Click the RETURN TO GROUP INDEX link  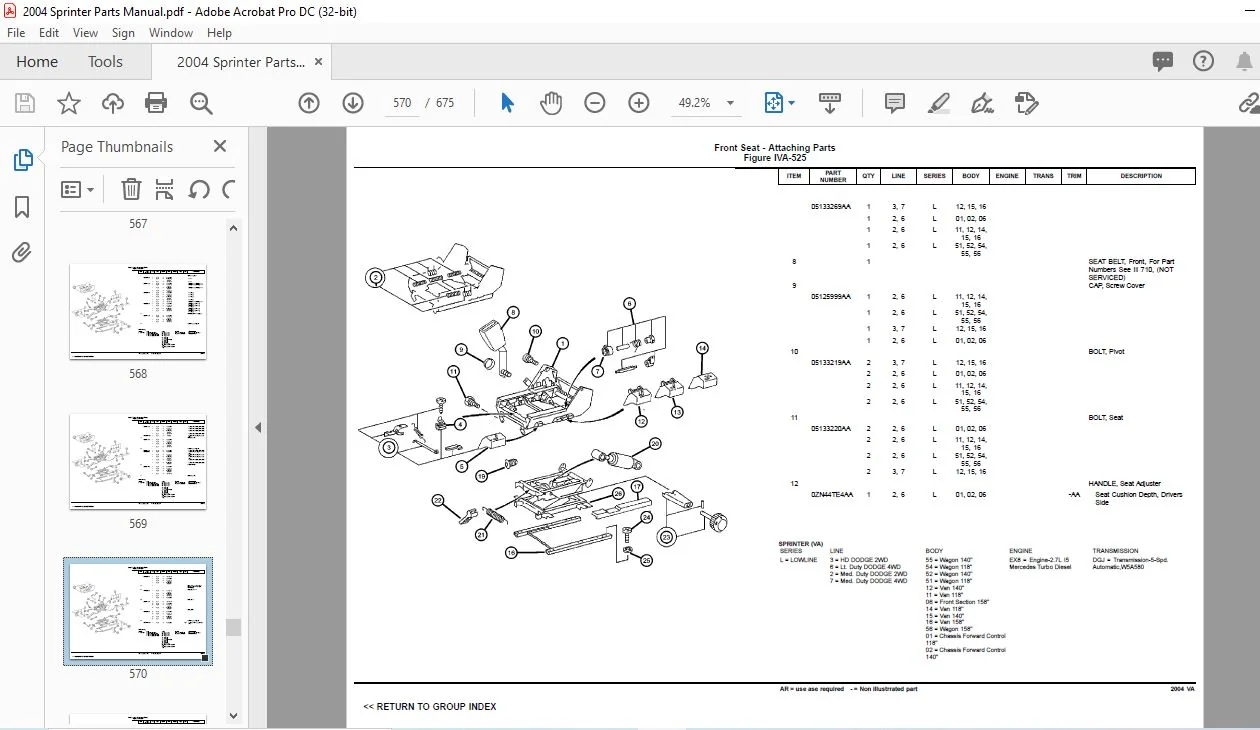pyautogui.click(x=430, y=706)
